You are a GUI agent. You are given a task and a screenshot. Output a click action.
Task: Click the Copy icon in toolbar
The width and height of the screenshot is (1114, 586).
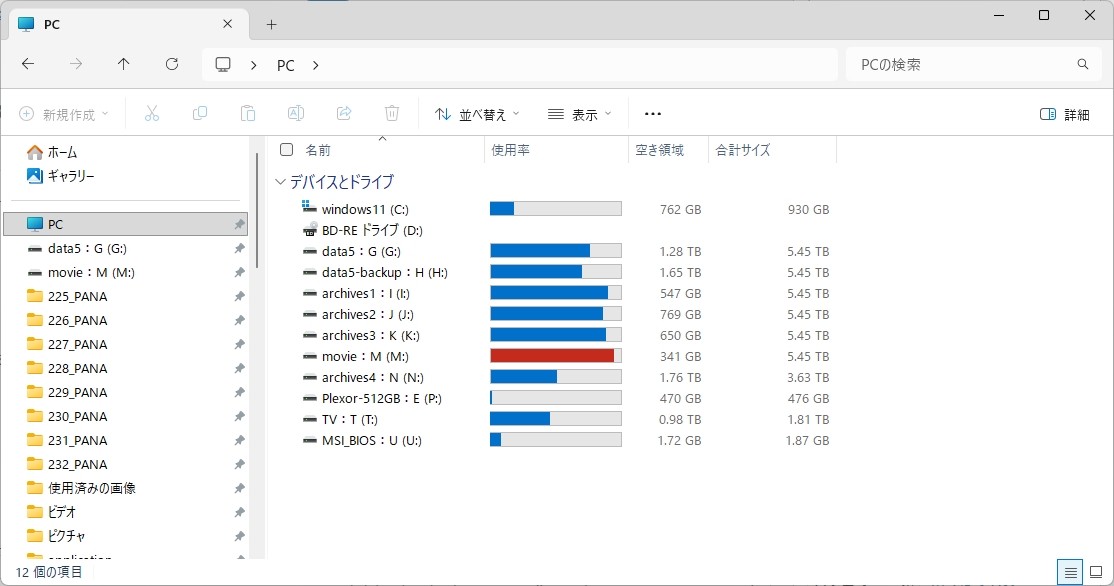point(200,114)
